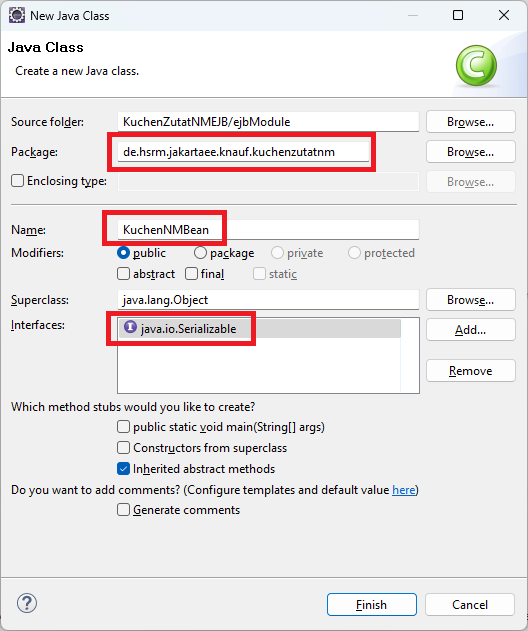Screen dimensions: 528x631
Task: Select the public modifier radio button
Action: [x=123, y=253]
